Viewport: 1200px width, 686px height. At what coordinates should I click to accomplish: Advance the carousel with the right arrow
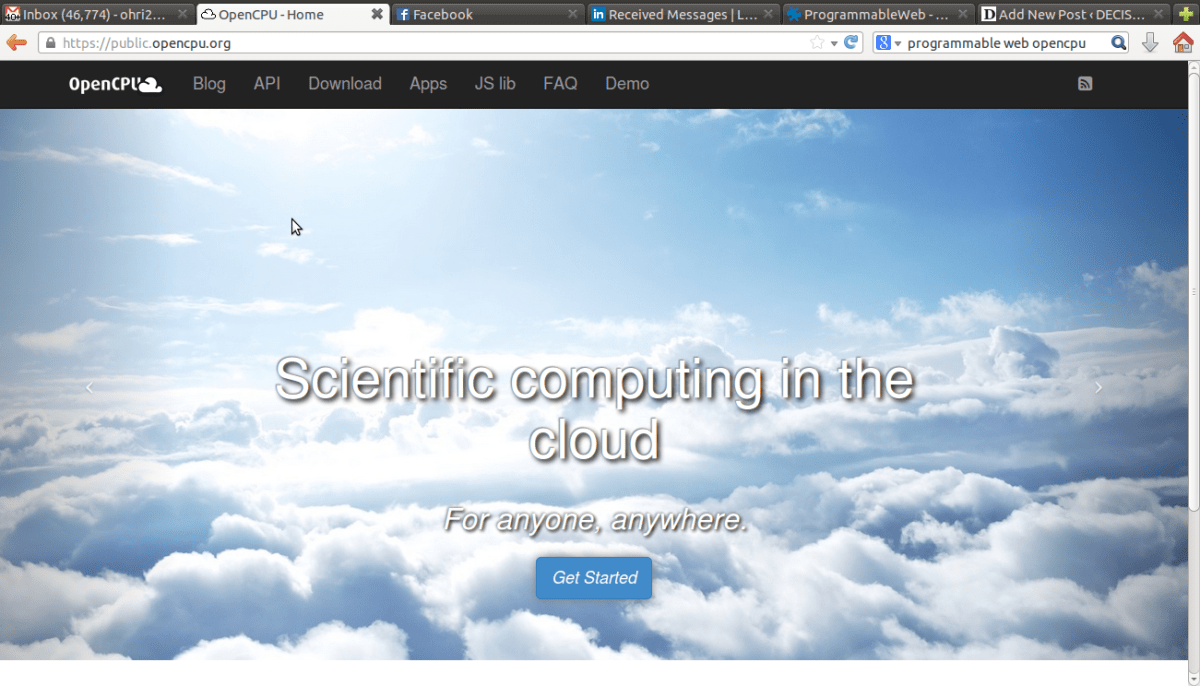1098,387
